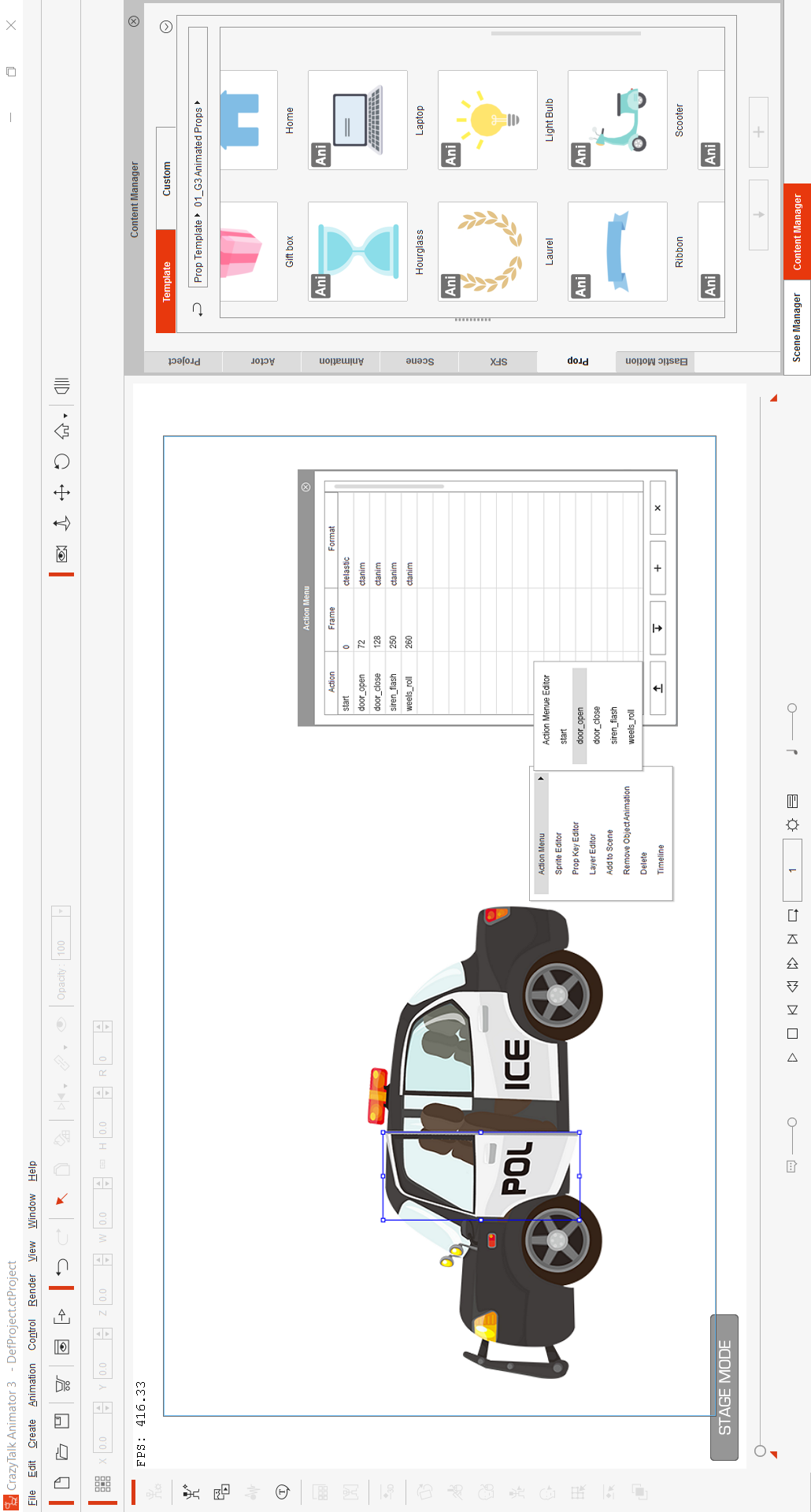This screenshot has width=811, height=1512.
Task: Click the red arrow selection tool
Action: pyautogui.click(x=62, y=1199)
